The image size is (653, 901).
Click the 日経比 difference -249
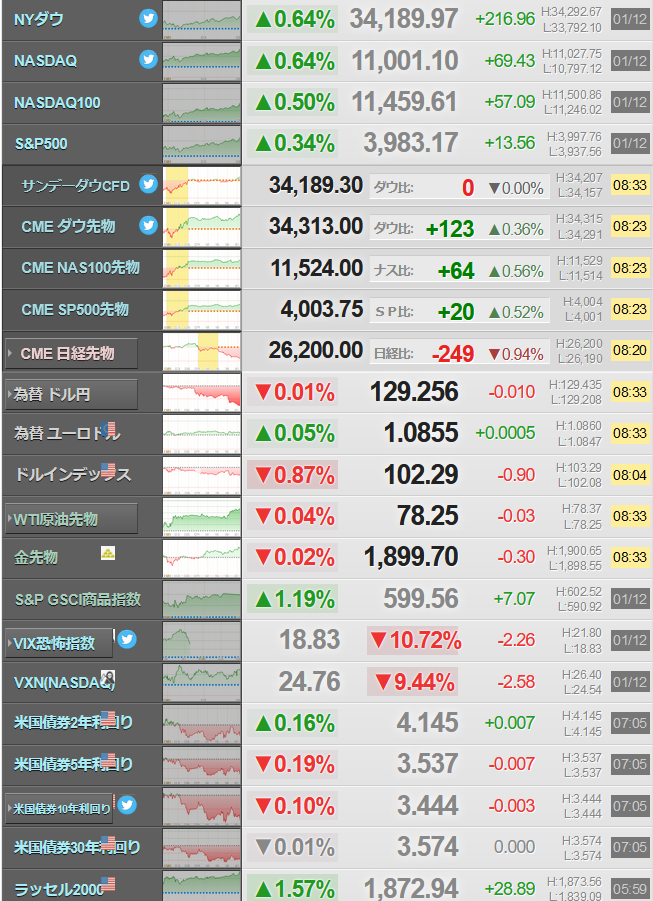[x=453, y=354]
